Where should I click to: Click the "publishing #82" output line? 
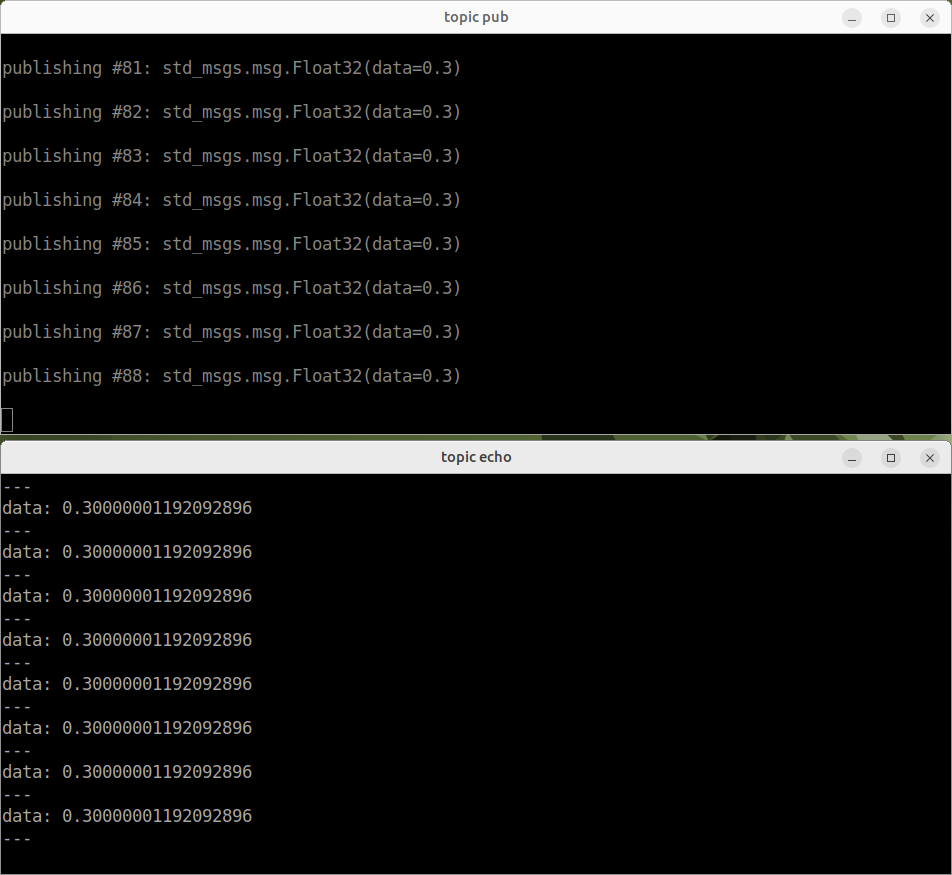coord(231,112)
